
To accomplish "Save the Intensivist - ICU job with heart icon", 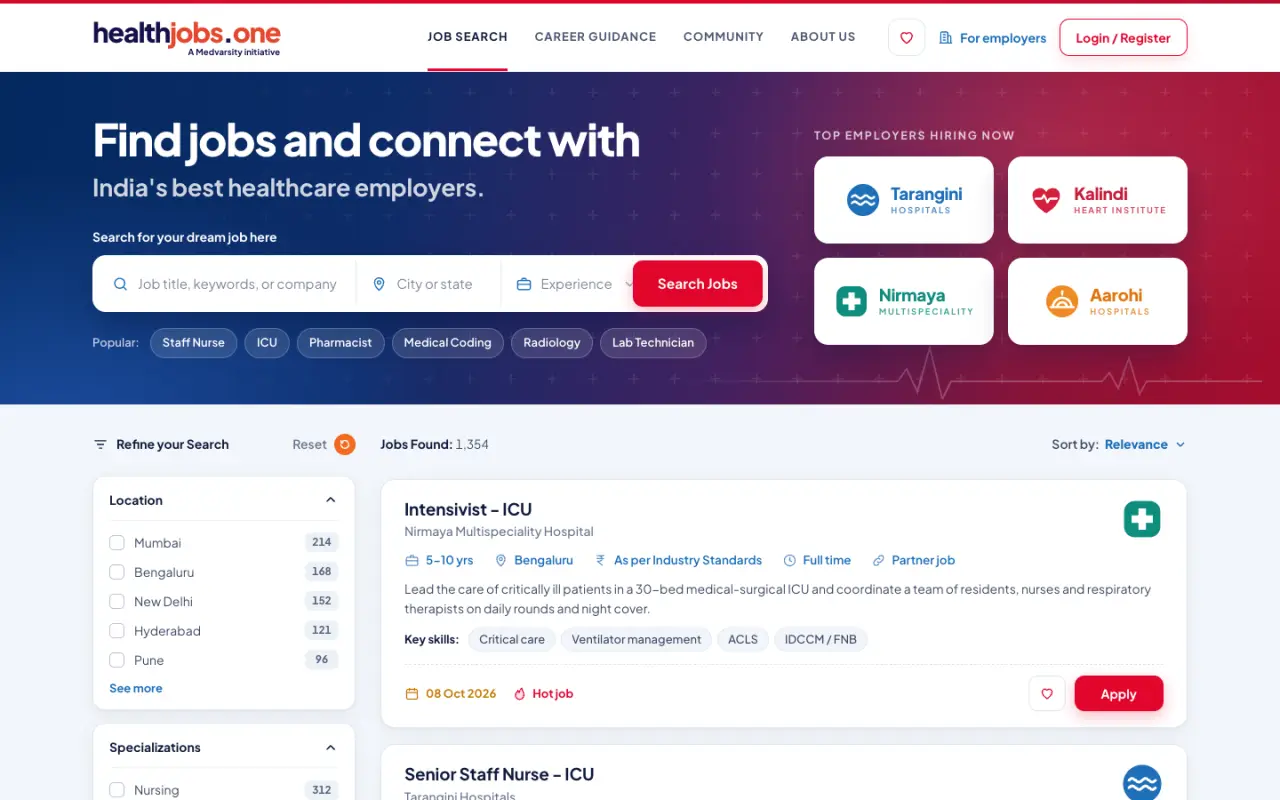I will click(1047, 693).
